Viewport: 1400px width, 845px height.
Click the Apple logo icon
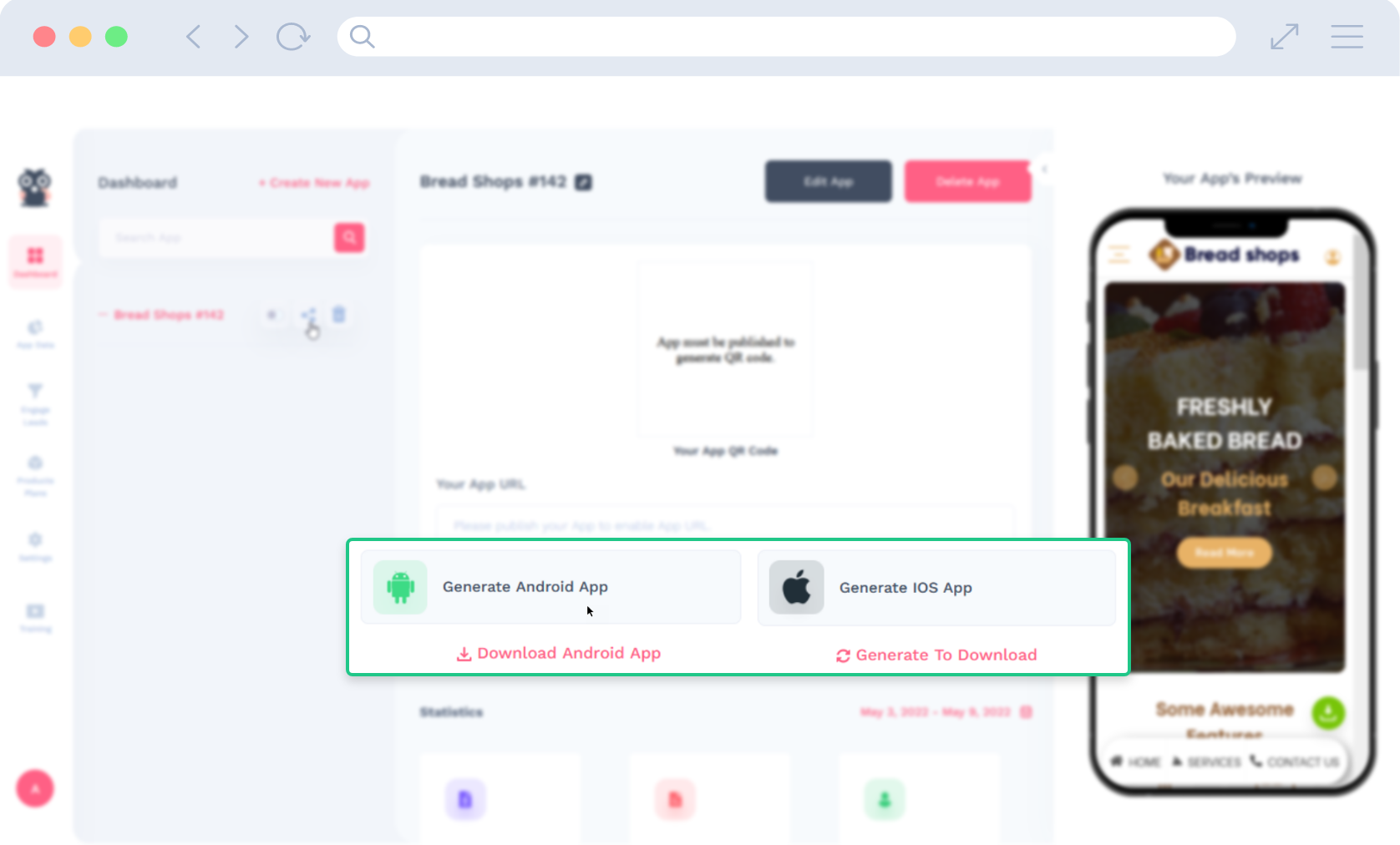796,587
